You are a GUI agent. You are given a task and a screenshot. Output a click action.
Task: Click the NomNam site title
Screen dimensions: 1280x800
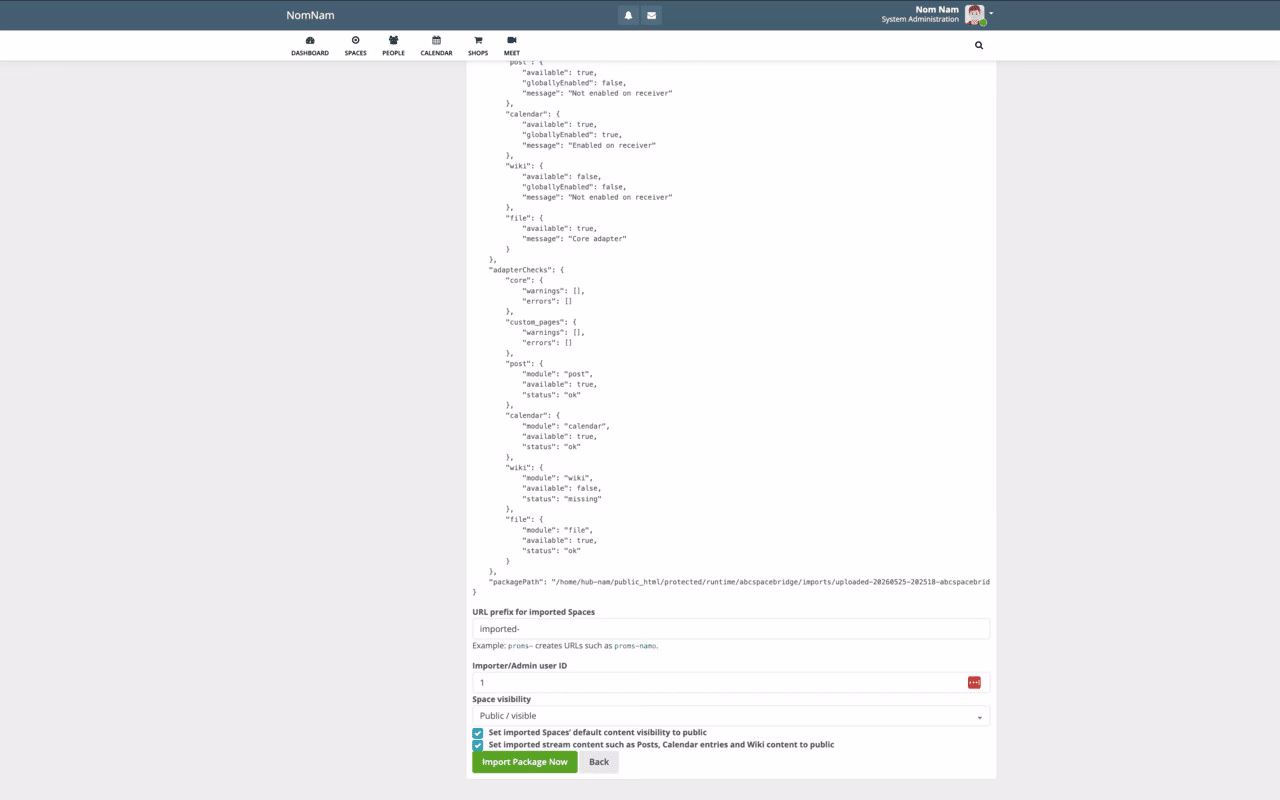click(x=310, y=15)
